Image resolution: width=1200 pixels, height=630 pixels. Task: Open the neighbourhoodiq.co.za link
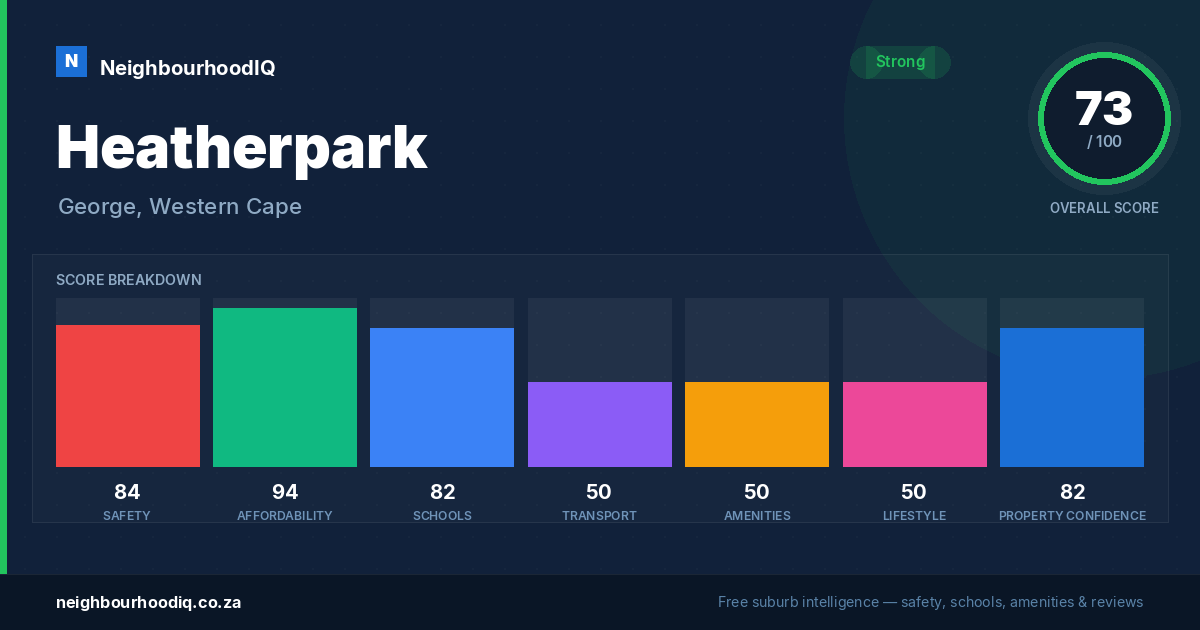coord(148,603)
